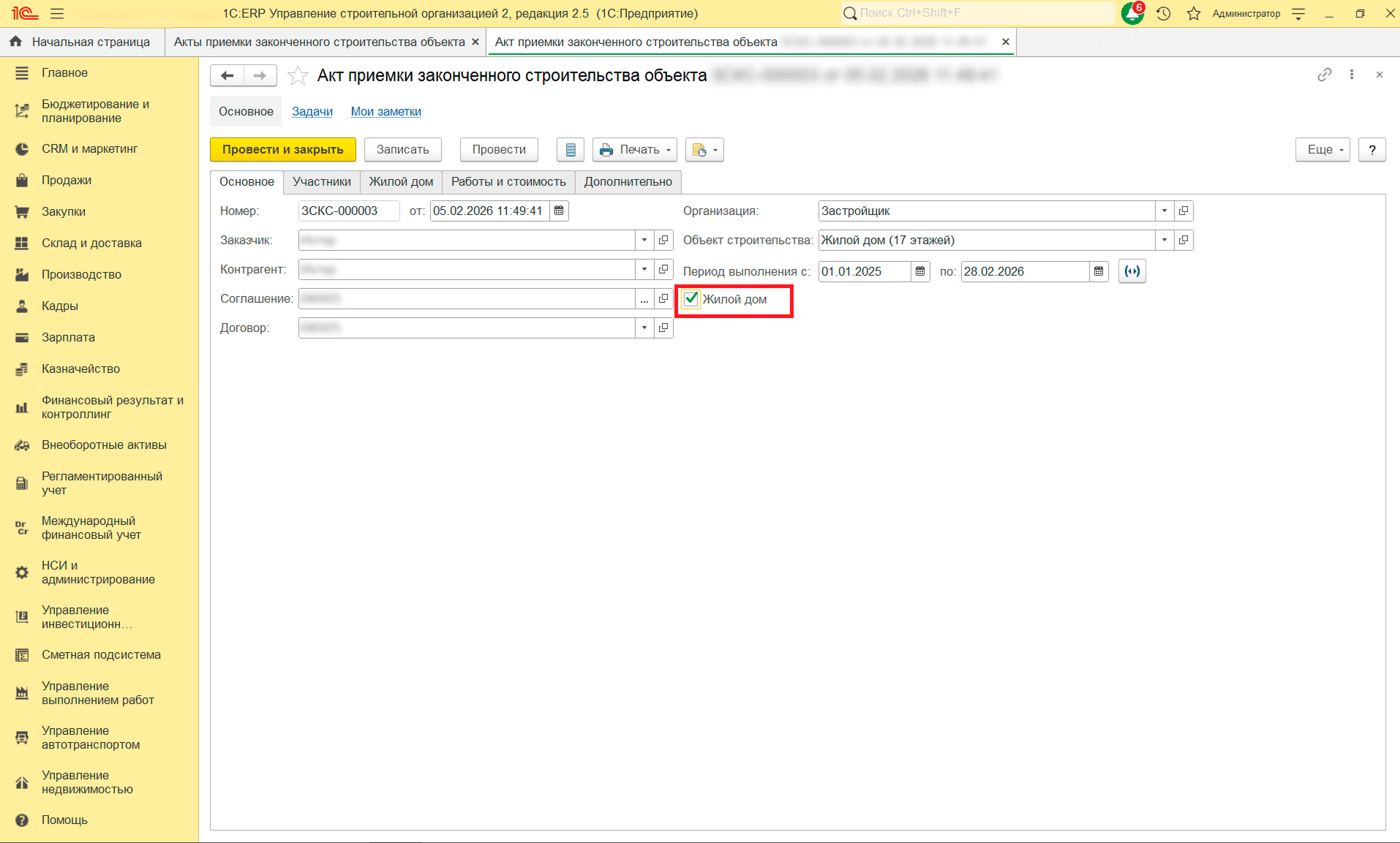Add form to favorites with star icon
Screen dimensions: 1400x843
click(298, 75)
